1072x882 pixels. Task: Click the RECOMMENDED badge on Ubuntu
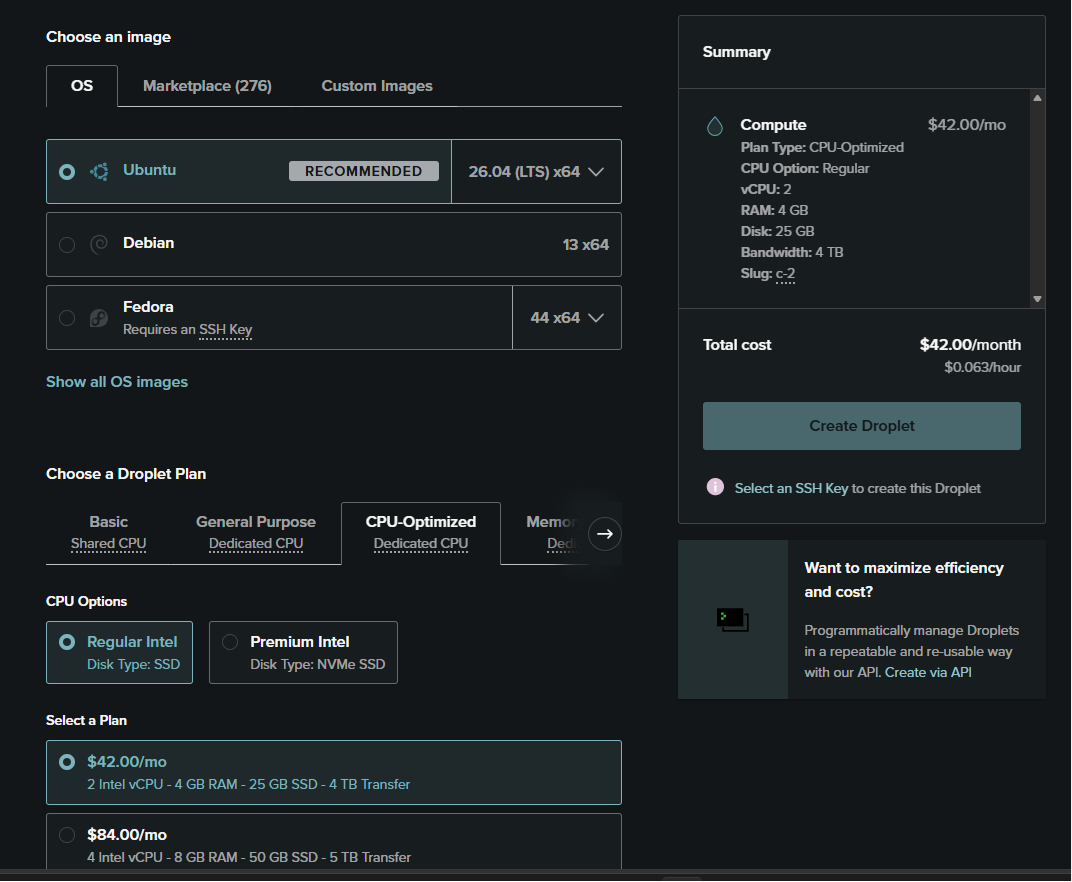point(364,171)
